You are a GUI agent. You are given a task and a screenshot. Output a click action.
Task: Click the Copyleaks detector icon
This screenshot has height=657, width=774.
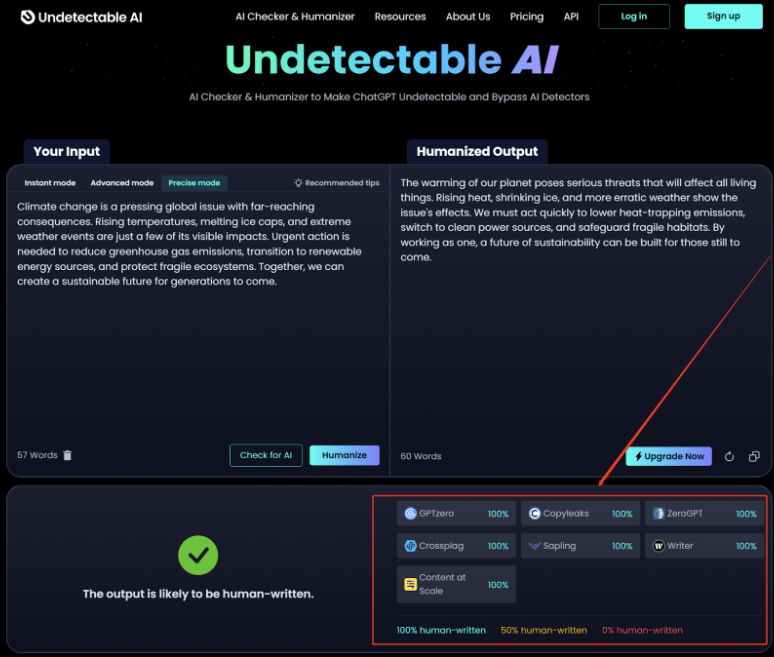click(x=534, y=514)
